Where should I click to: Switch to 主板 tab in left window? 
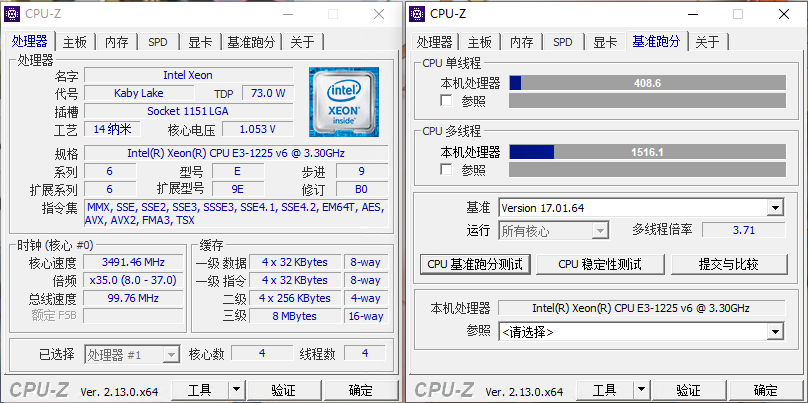tap(75, 42)
